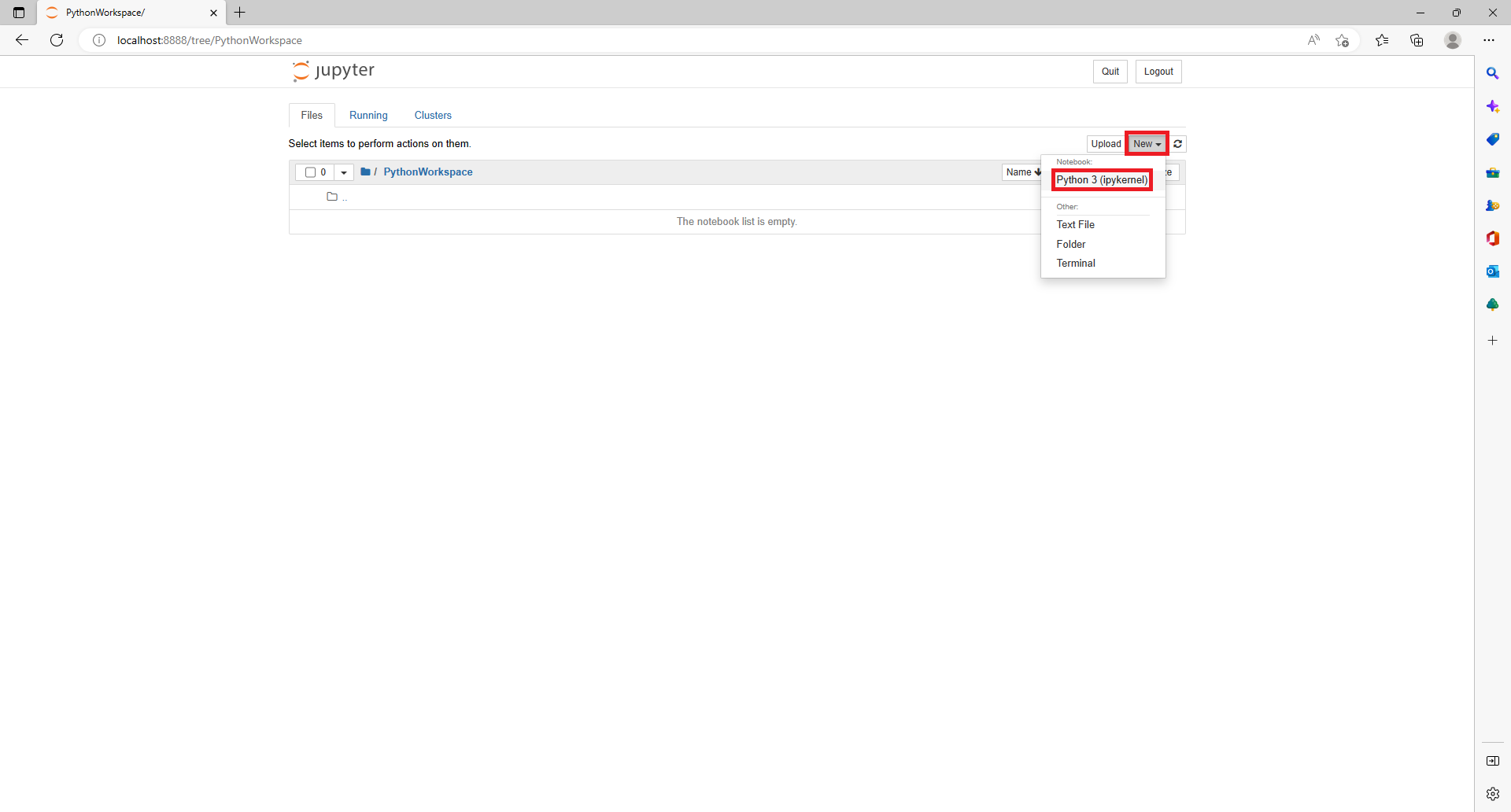Click the Quit button
The image size is (1511, 812).
pyautogui.click(x=1110, y=72)
